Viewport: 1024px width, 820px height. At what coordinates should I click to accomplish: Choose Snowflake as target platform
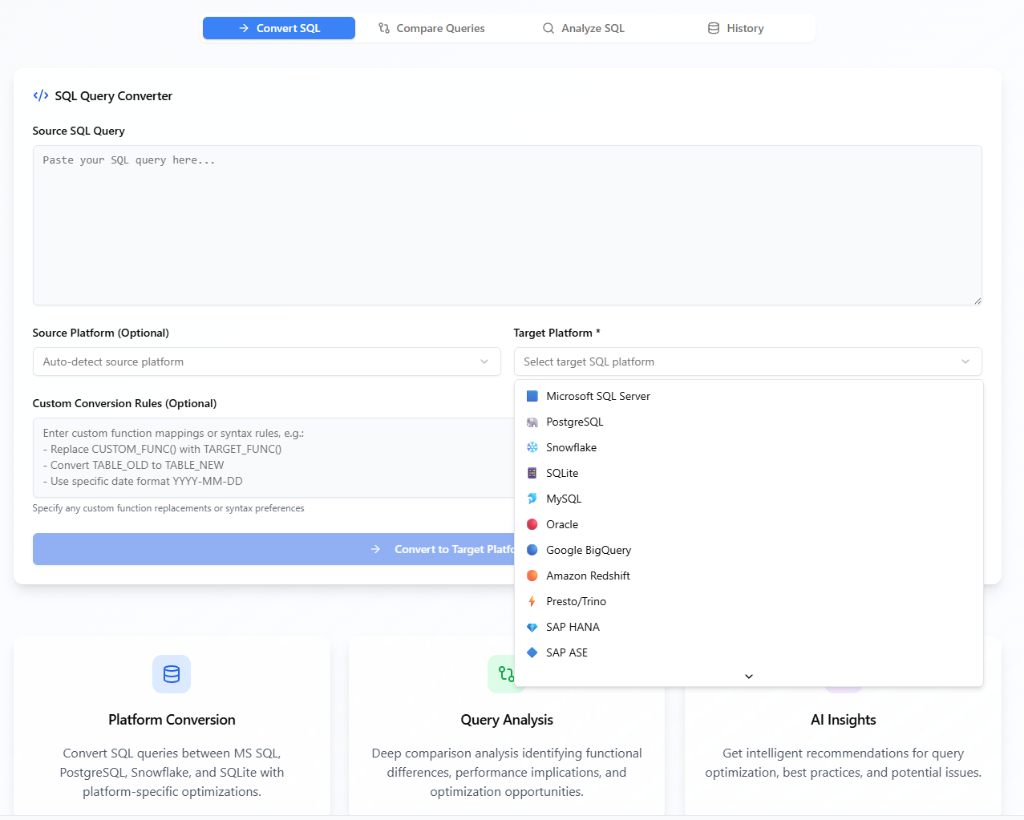tap(748, 447)
